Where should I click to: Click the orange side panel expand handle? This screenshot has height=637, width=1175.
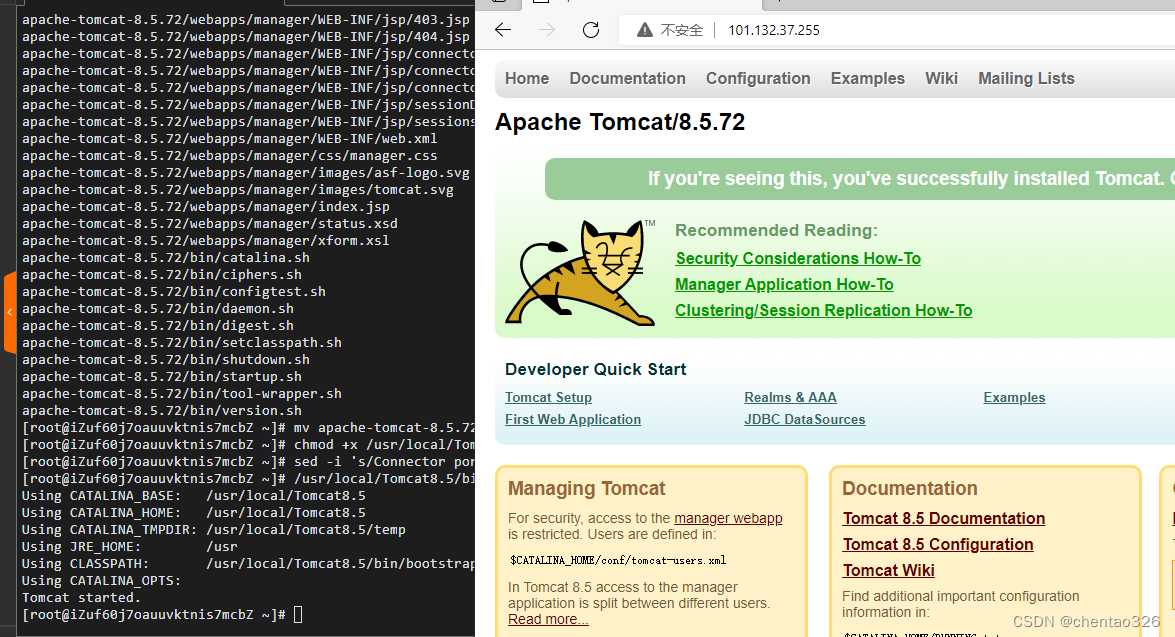click(10, 313)
